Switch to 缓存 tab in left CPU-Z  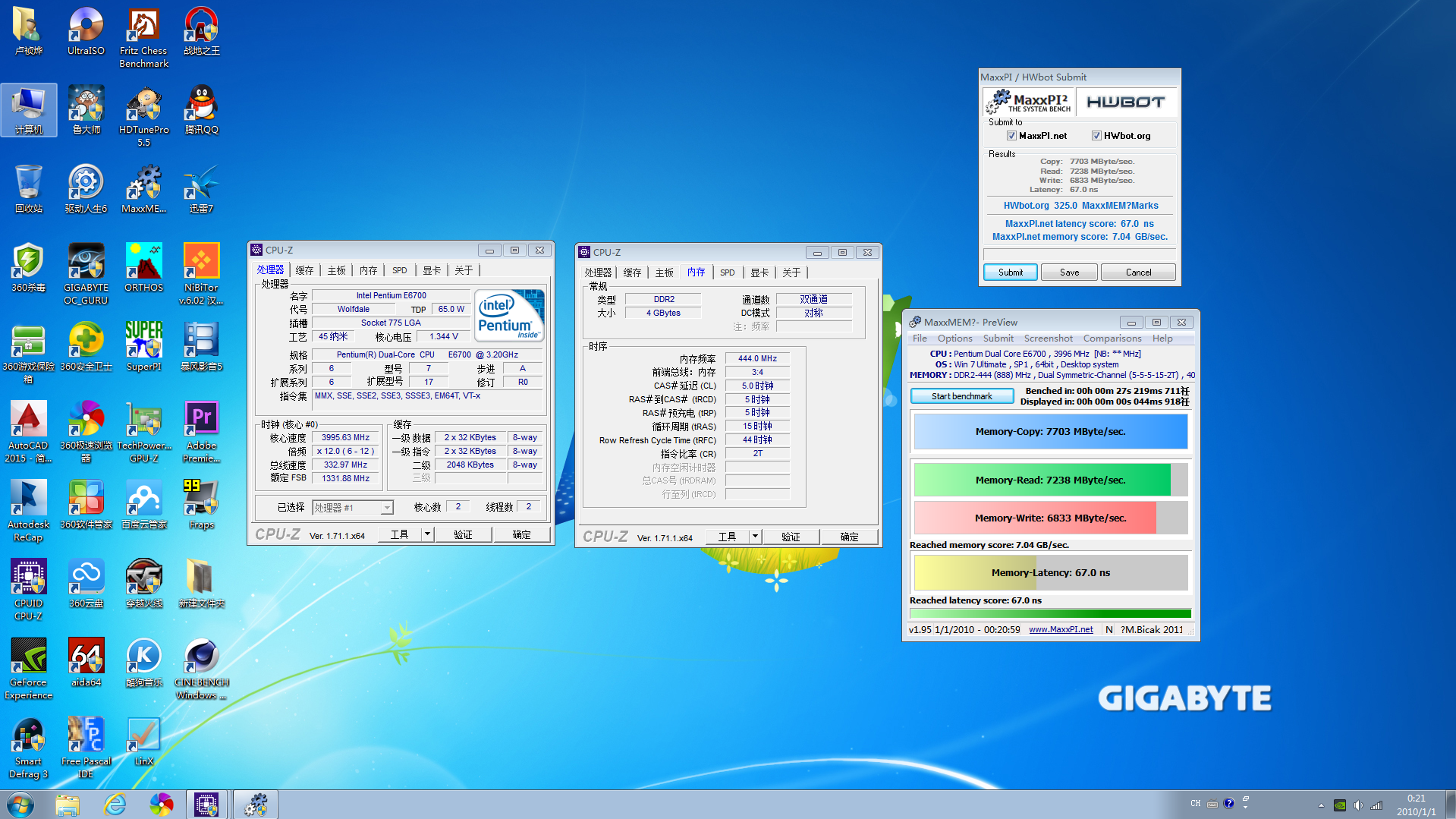pyautogui.click(x=304, y=270)
